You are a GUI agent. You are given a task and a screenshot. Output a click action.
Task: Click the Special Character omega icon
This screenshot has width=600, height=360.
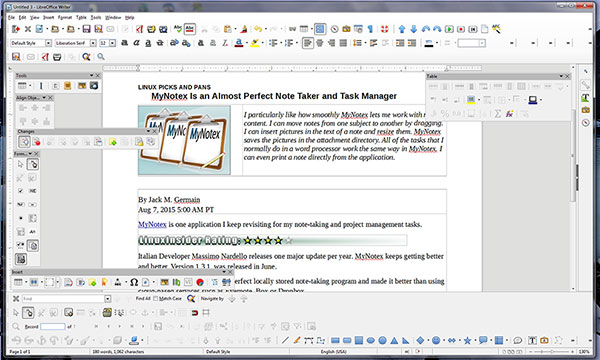pyautogui.click(x=134, y=282)
